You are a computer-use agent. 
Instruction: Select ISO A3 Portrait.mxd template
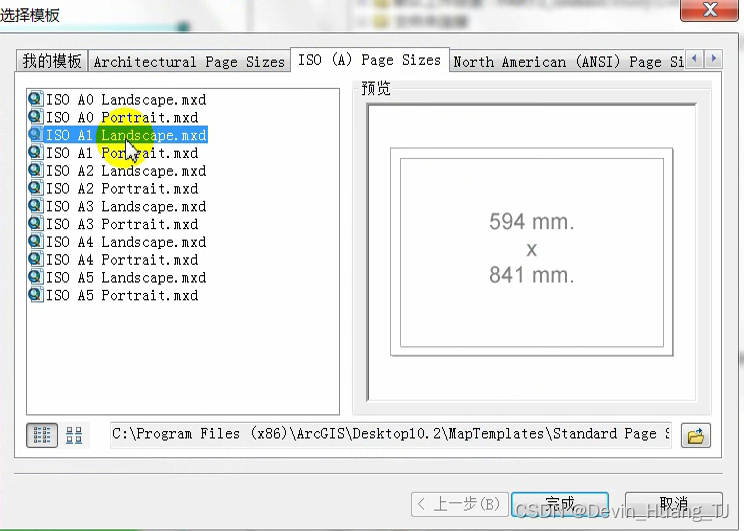tap(113, 224)
